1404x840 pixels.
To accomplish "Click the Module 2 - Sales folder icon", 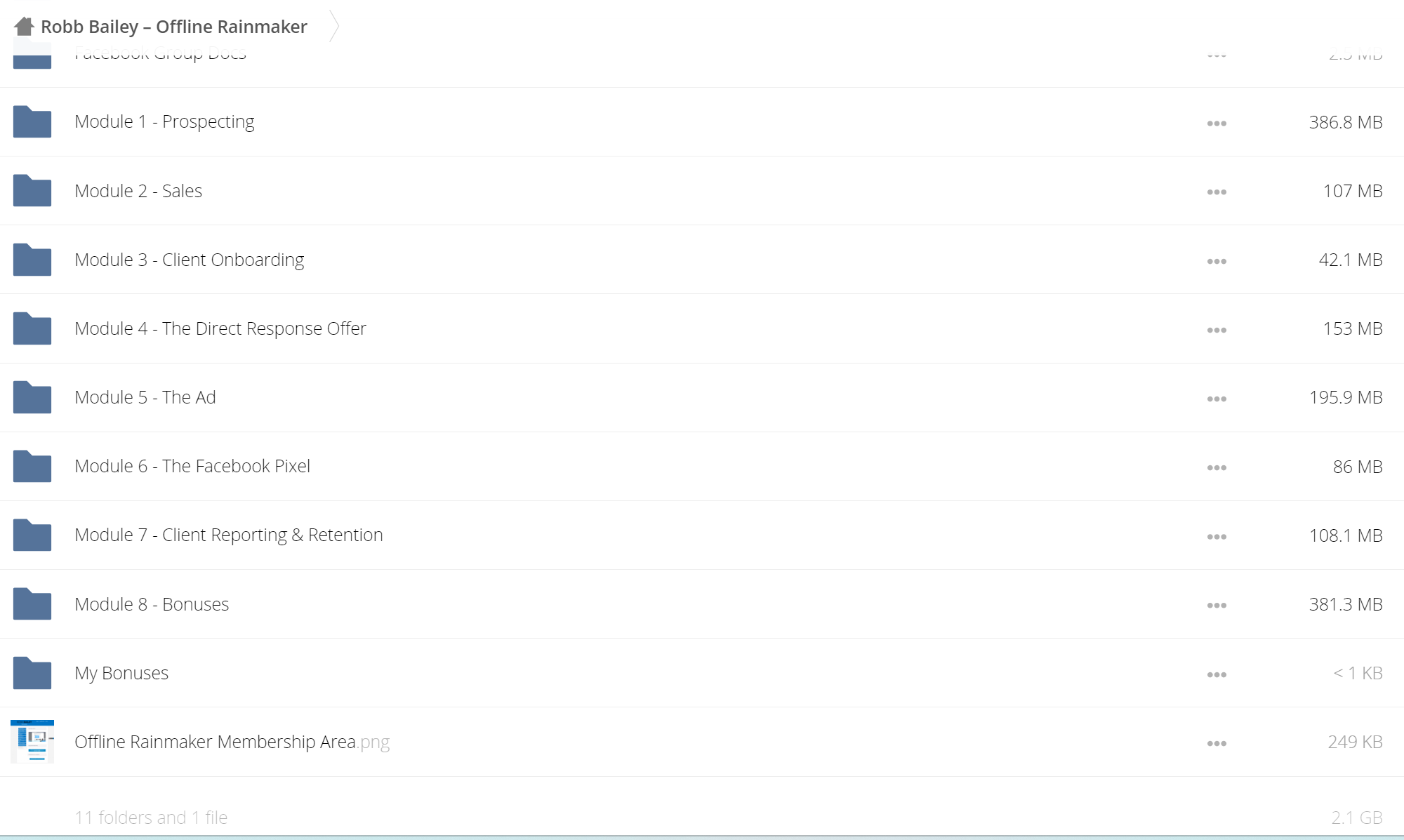I will [32, 190].
